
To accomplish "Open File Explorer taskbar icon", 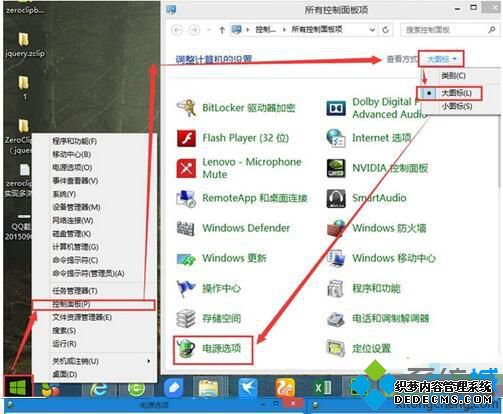I will [208, 388].
